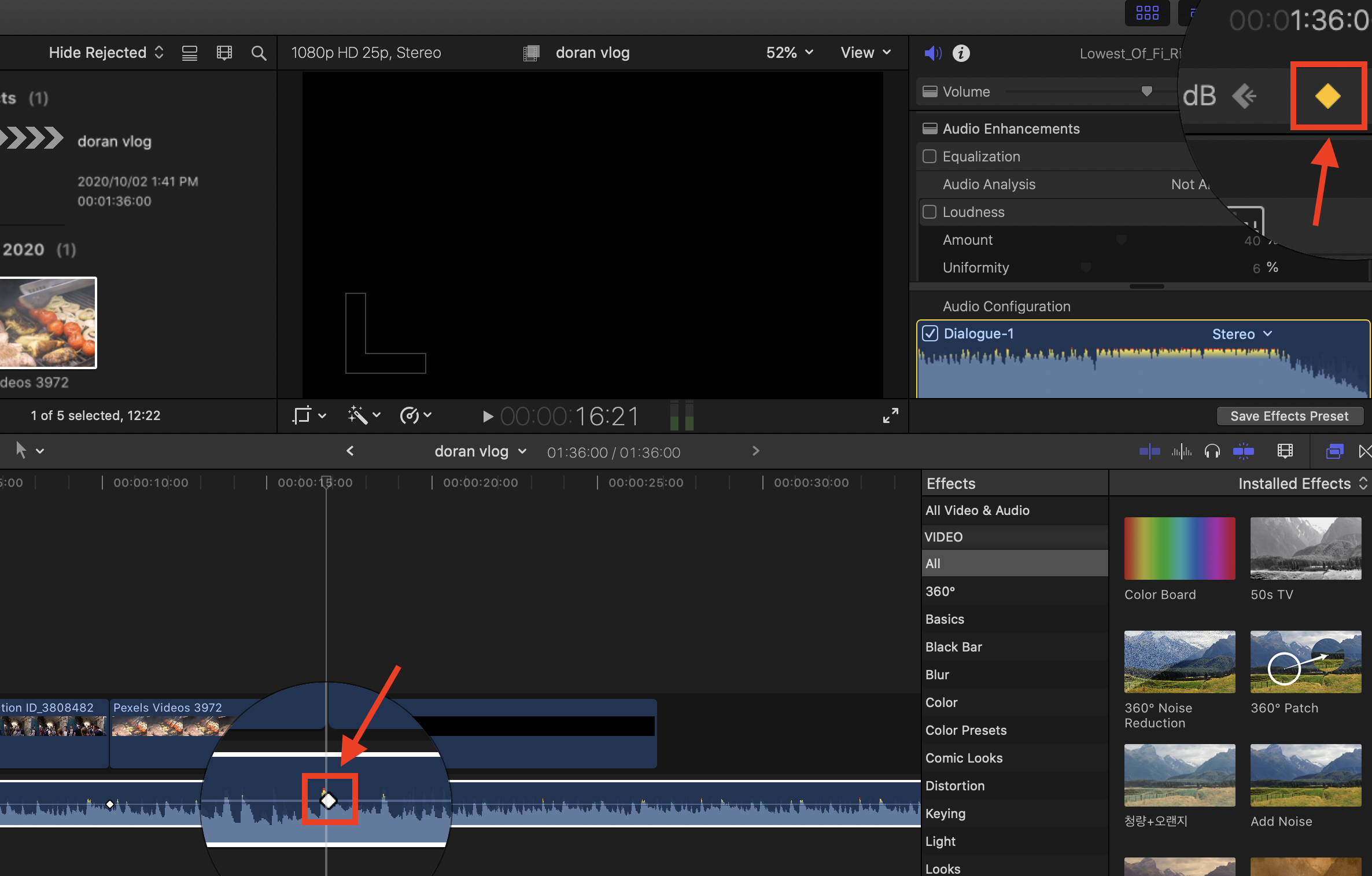The image size is (1372, 876).
Task: Click Save Effects Preset button
Action: [x=1289, y=416]
